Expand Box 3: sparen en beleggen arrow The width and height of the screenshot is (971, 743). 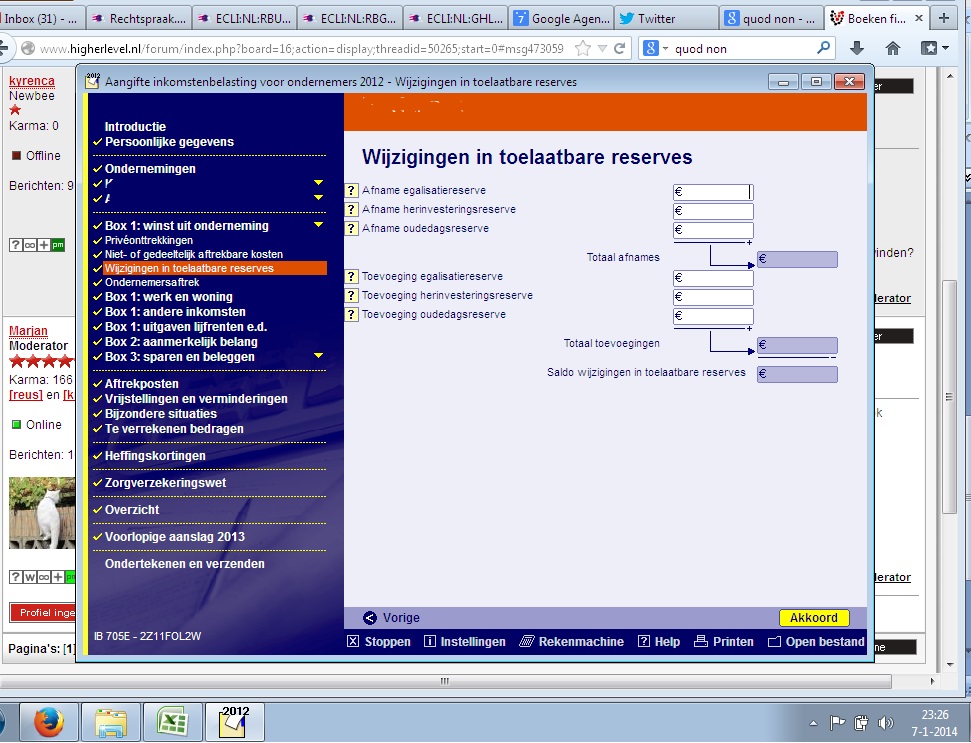(318, 356)
